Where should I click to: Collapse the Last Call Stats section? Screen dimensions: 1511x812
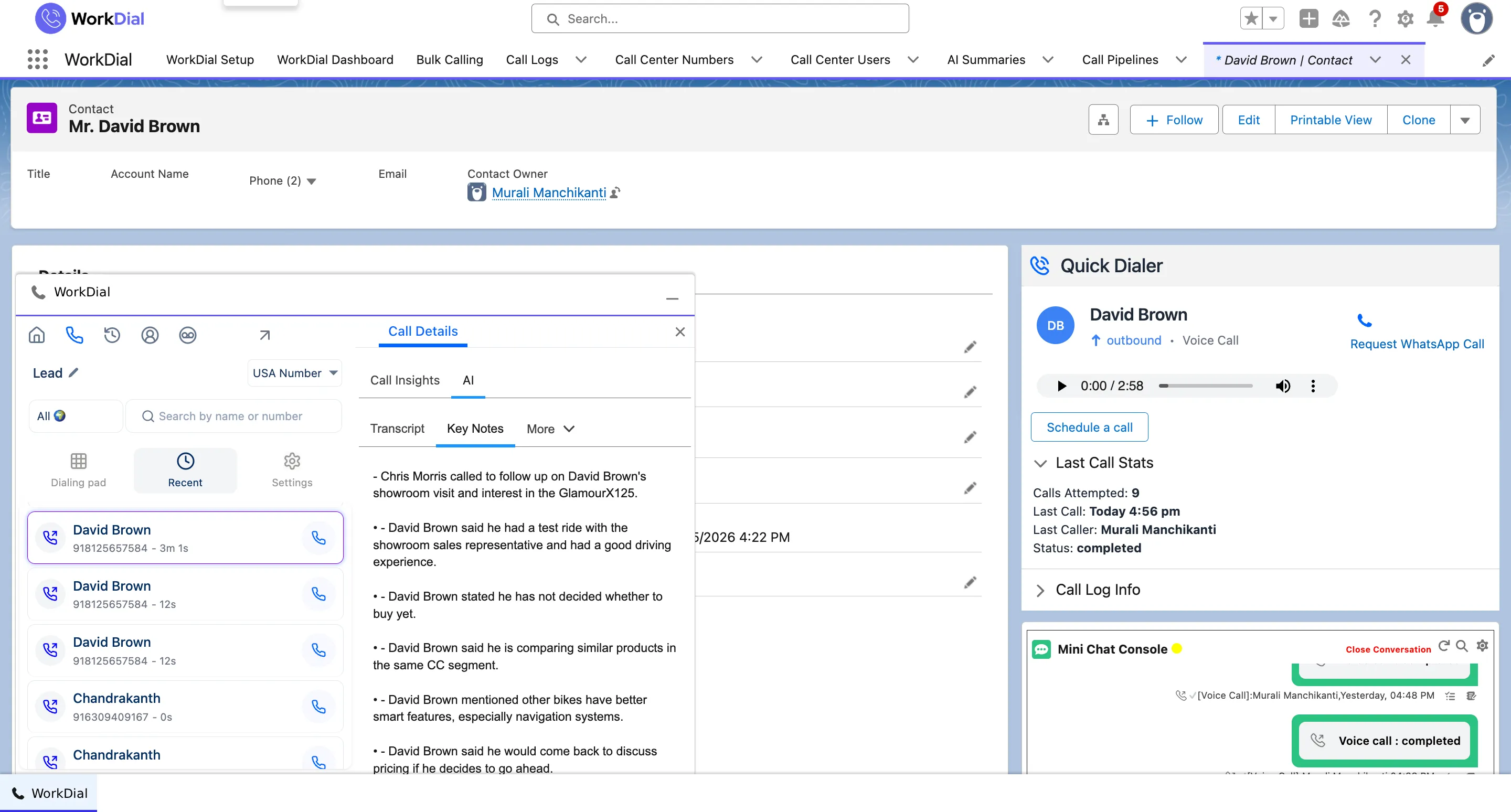pos(1039,463)
